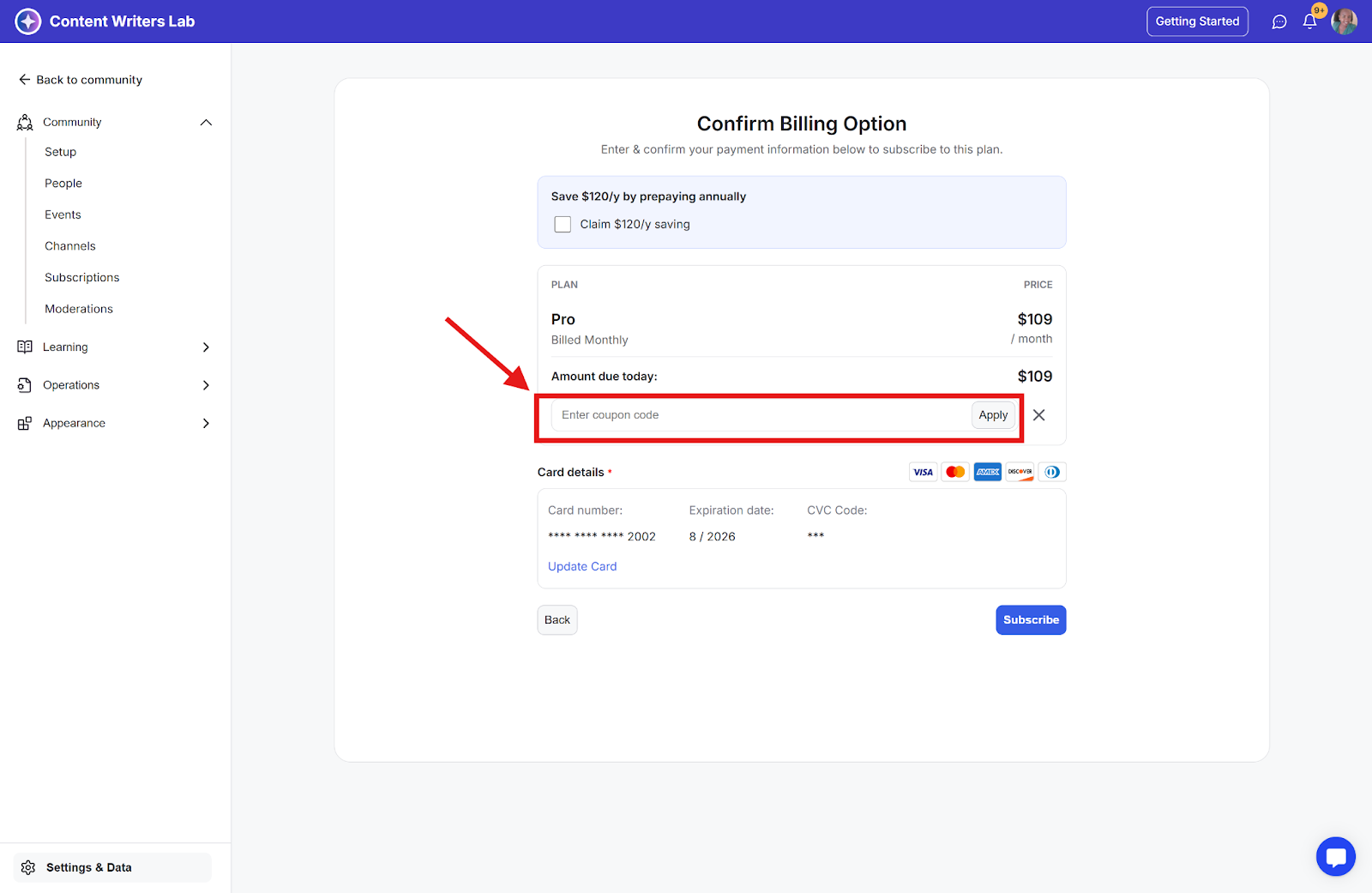Click the blue Subscribe button
The width and height of the screenshot is (1372, 893).
(1031, 620)
